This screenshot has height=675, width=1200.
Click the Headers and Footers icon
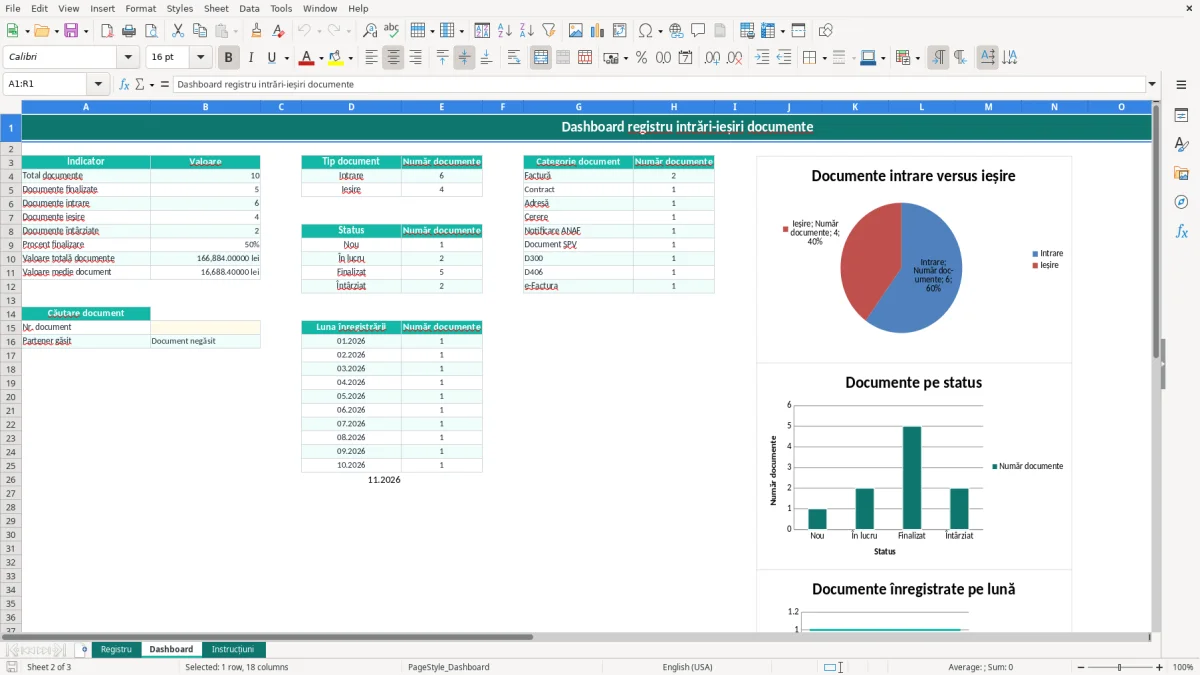click(x=720, y=31)
